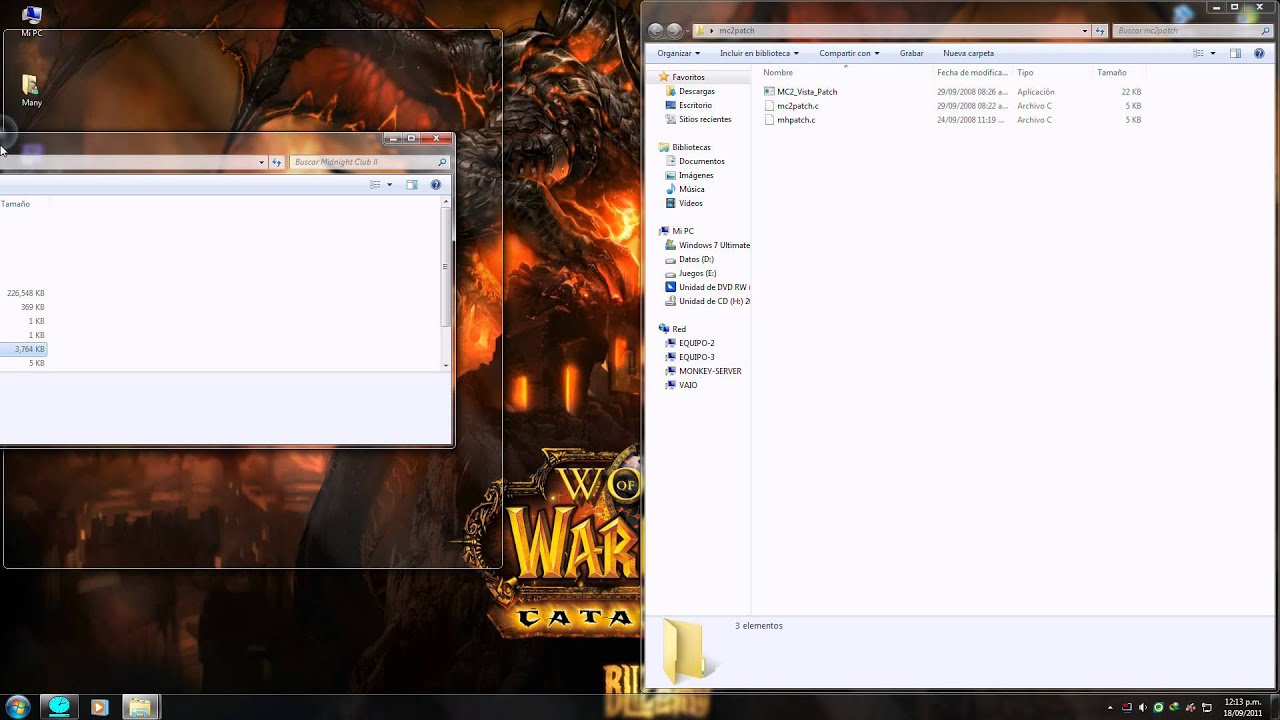Click the Back arrow in mc2patch window
The height and width of the screenshot is (720, 1280).
click(656, 31)
